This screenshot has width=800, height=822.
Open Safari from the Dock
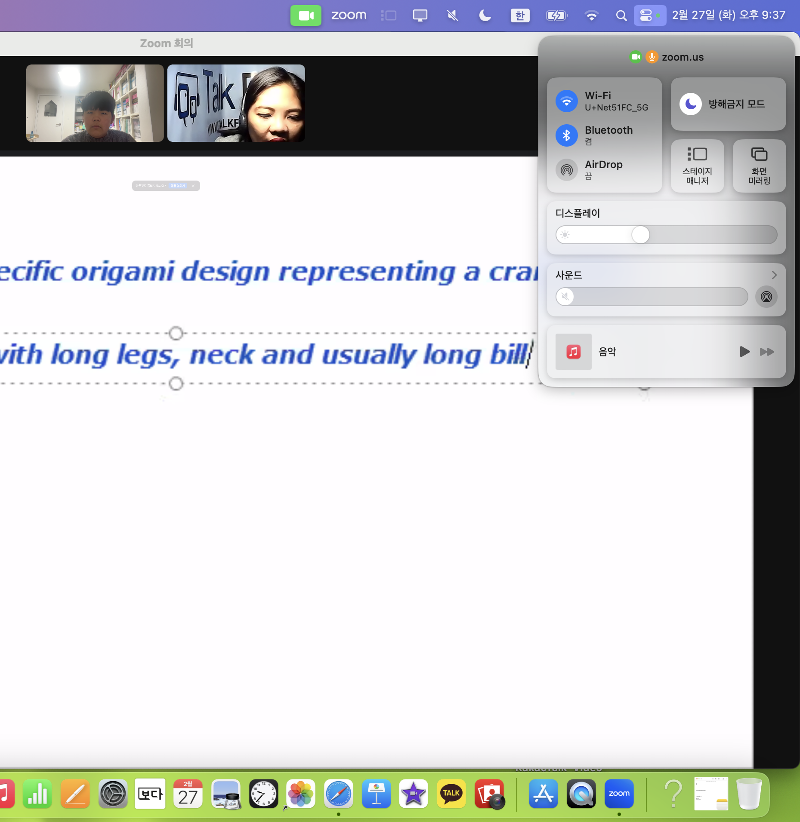coord(338,794)
